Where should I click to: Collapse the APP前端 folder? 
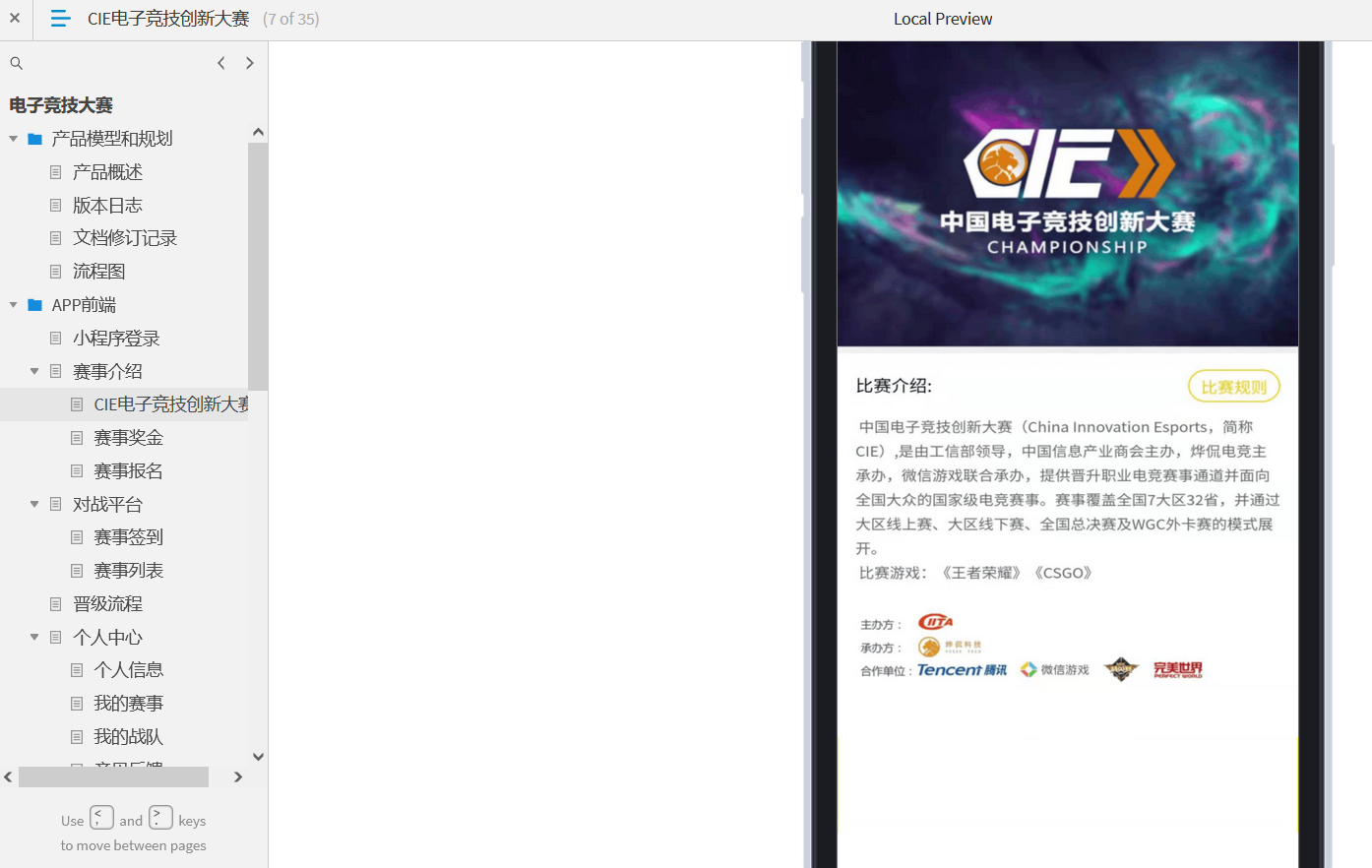tap(14, 305)
